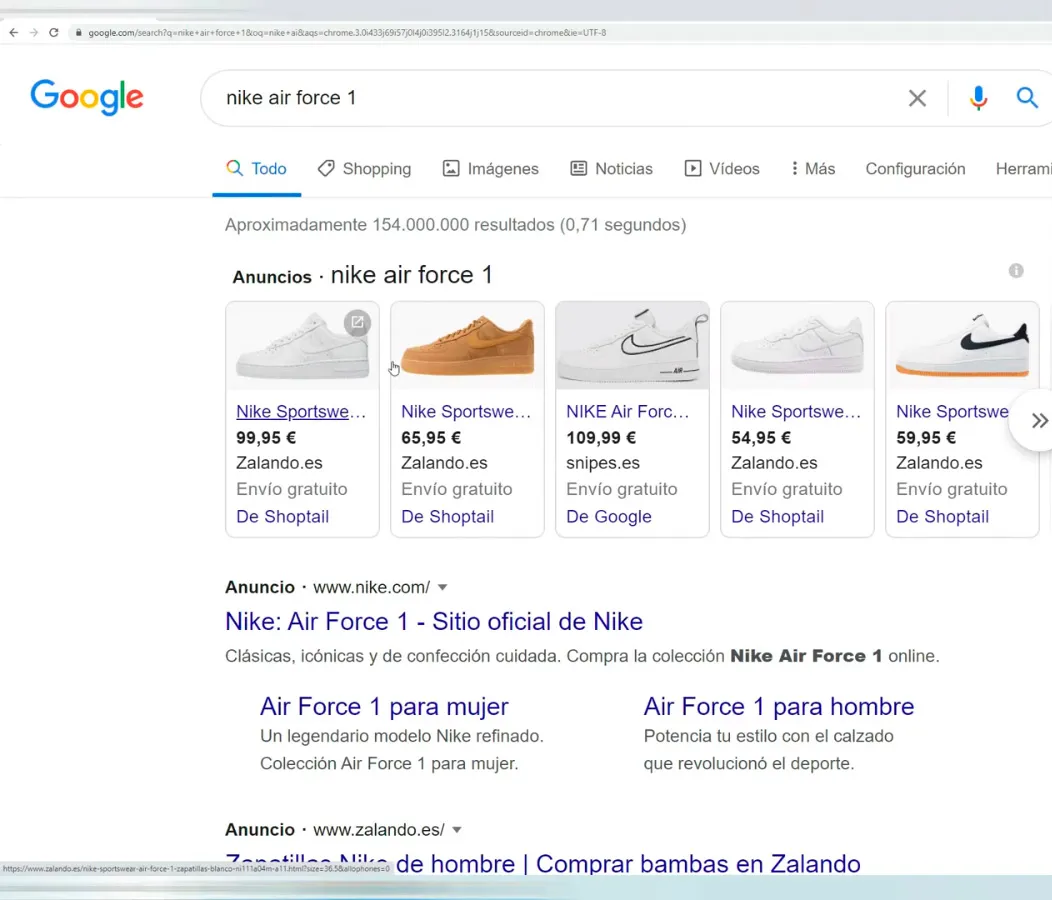
Task: Open NIKE Air Force snipes.es link
Action: tap(627, 411)
